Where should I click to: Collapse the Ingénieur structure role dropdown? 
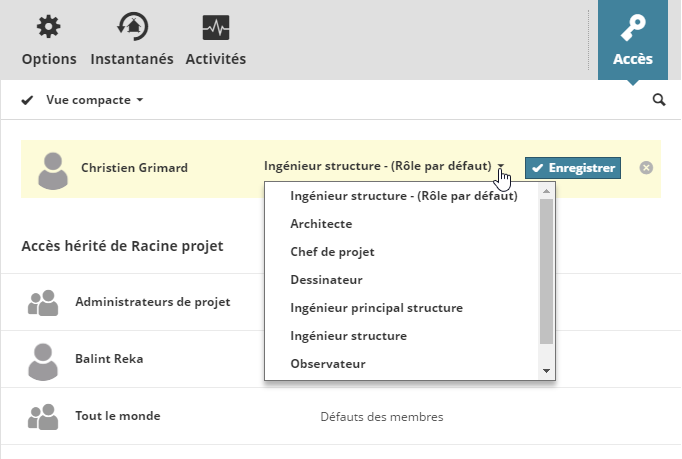(x=501, y=168)
